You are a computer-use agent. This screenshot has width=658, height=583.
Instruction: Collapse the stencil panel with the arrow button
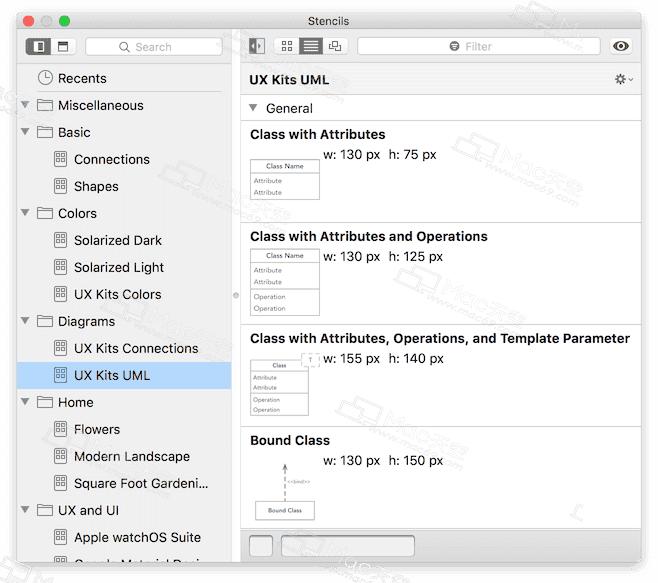257,46
